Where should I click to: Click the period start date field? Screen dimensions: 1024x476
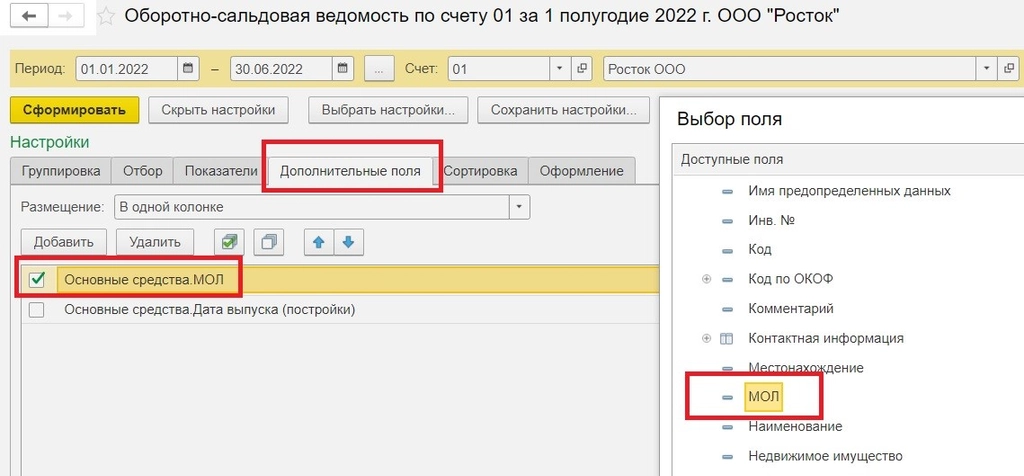point(127,69)
